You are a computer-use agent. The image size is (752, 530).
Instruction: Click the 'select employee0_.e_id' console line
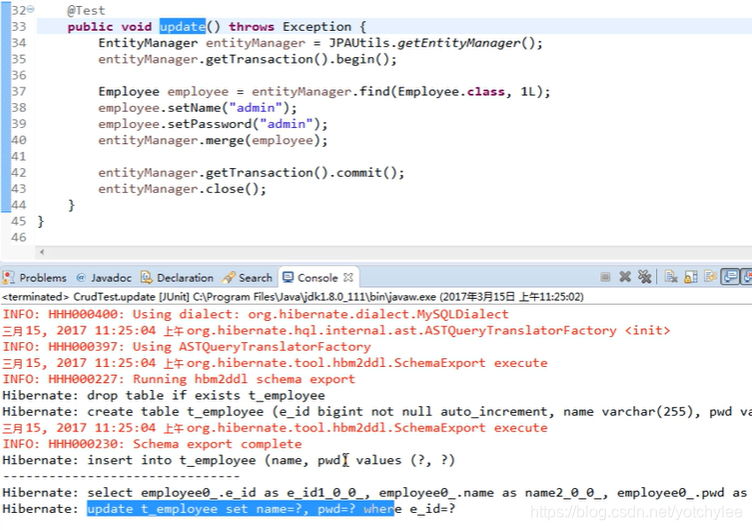(x=377, y=493)
